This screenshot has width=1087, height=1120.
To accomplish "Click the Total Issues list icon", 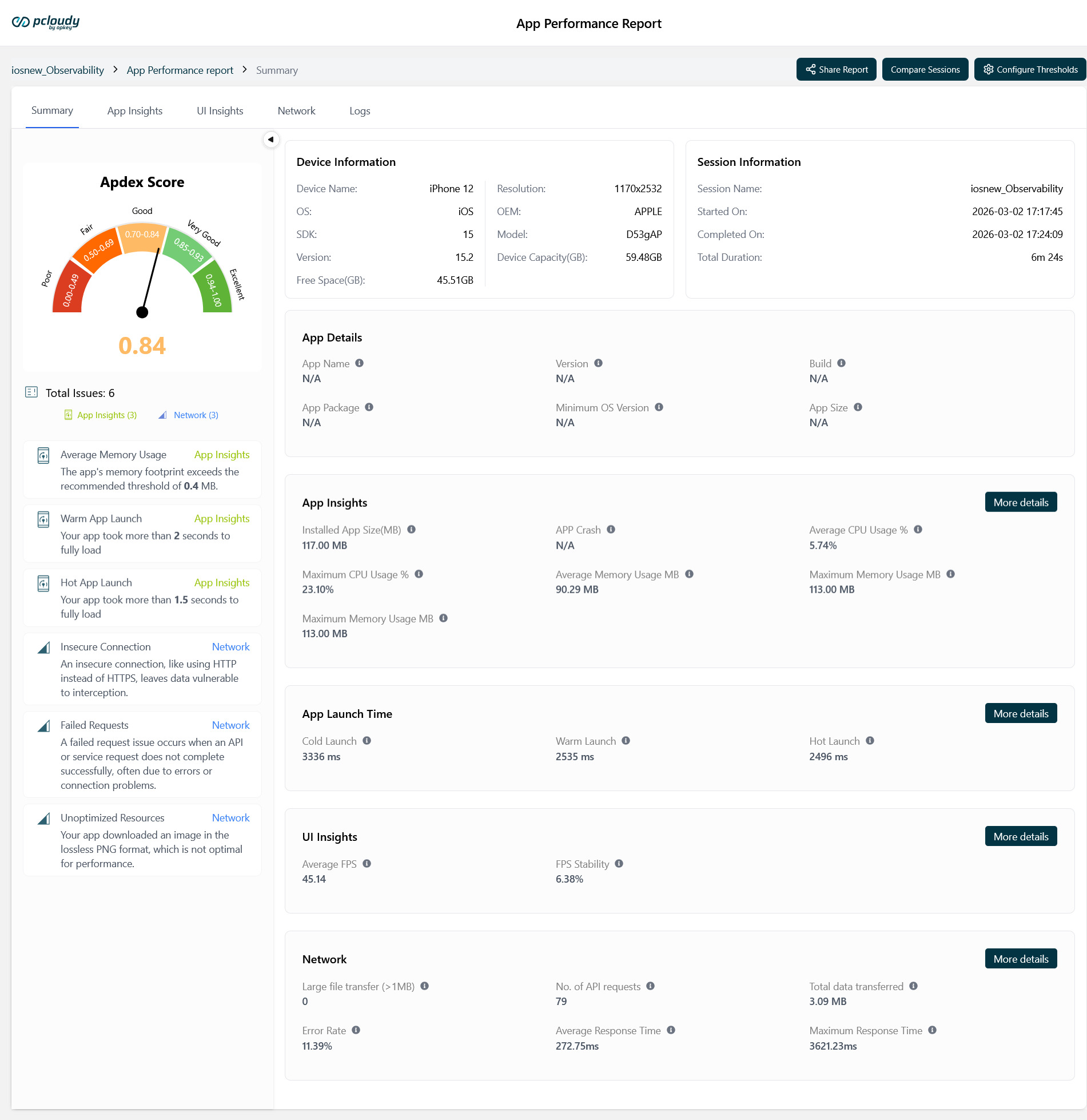I will point(33,392).
